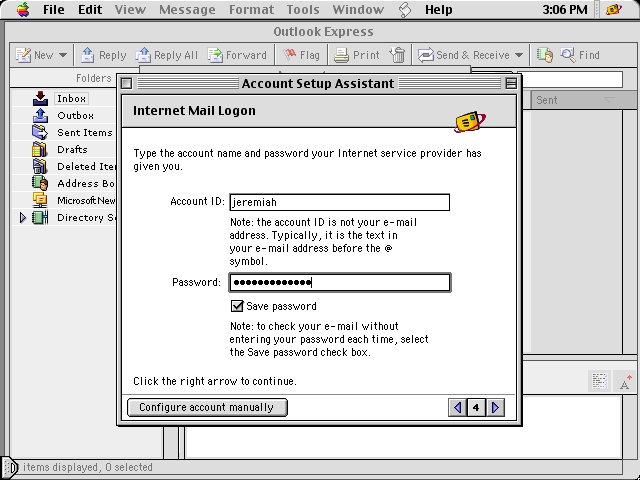Click Configure account manually button

(x=207, y=407)
